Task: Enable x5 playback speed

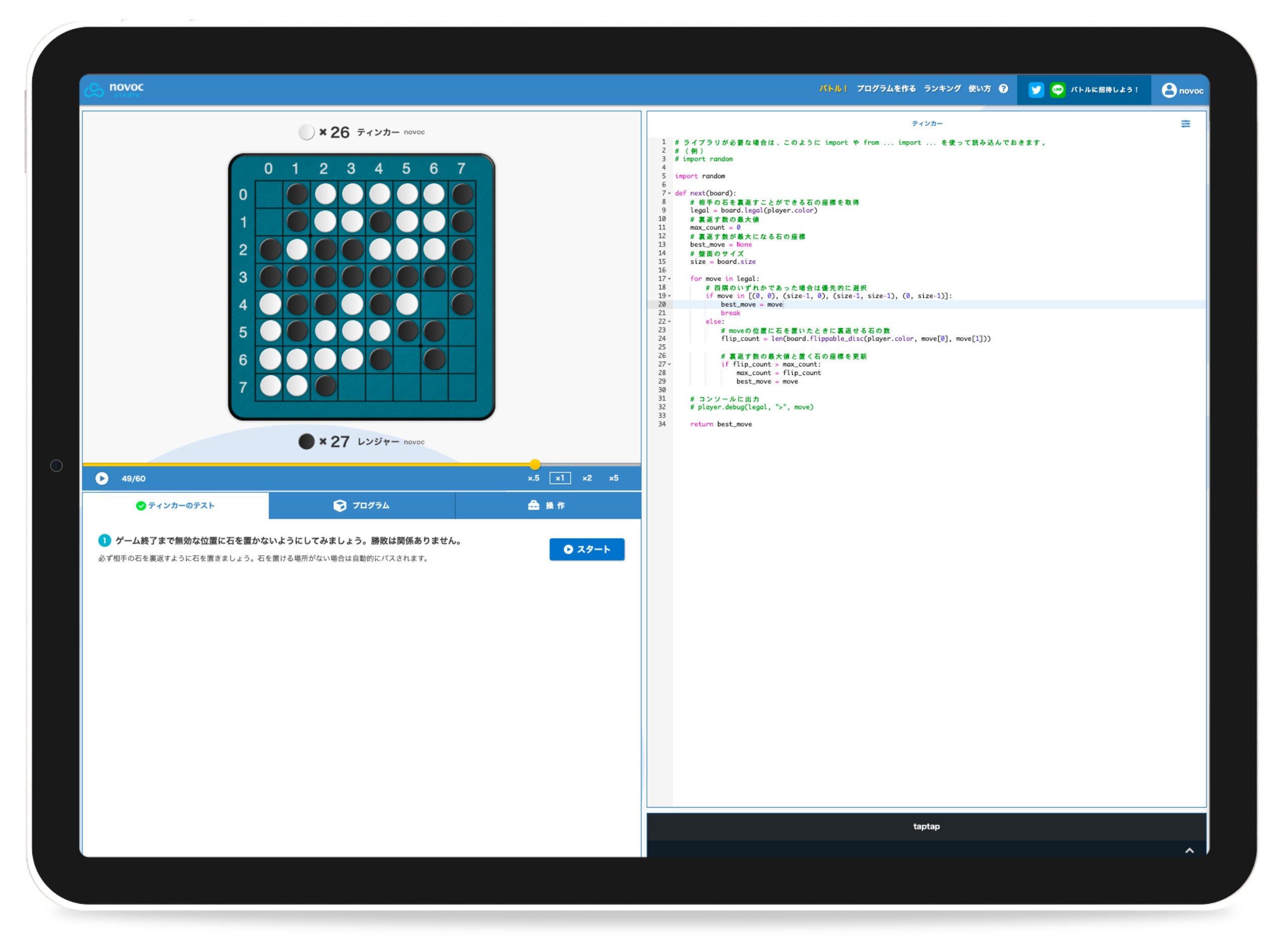Action: 614,478
